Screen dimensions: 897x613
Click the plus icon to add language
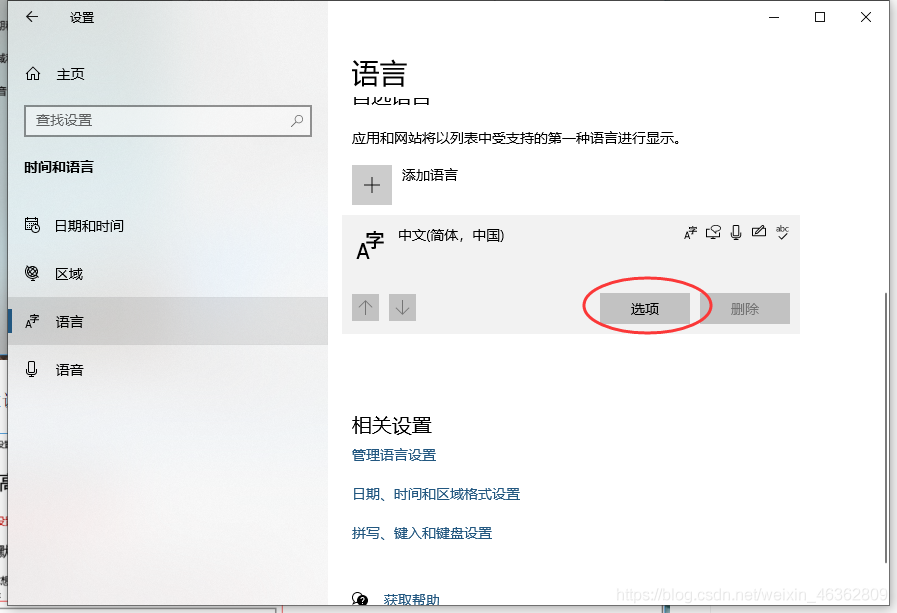tap(372, 185)
